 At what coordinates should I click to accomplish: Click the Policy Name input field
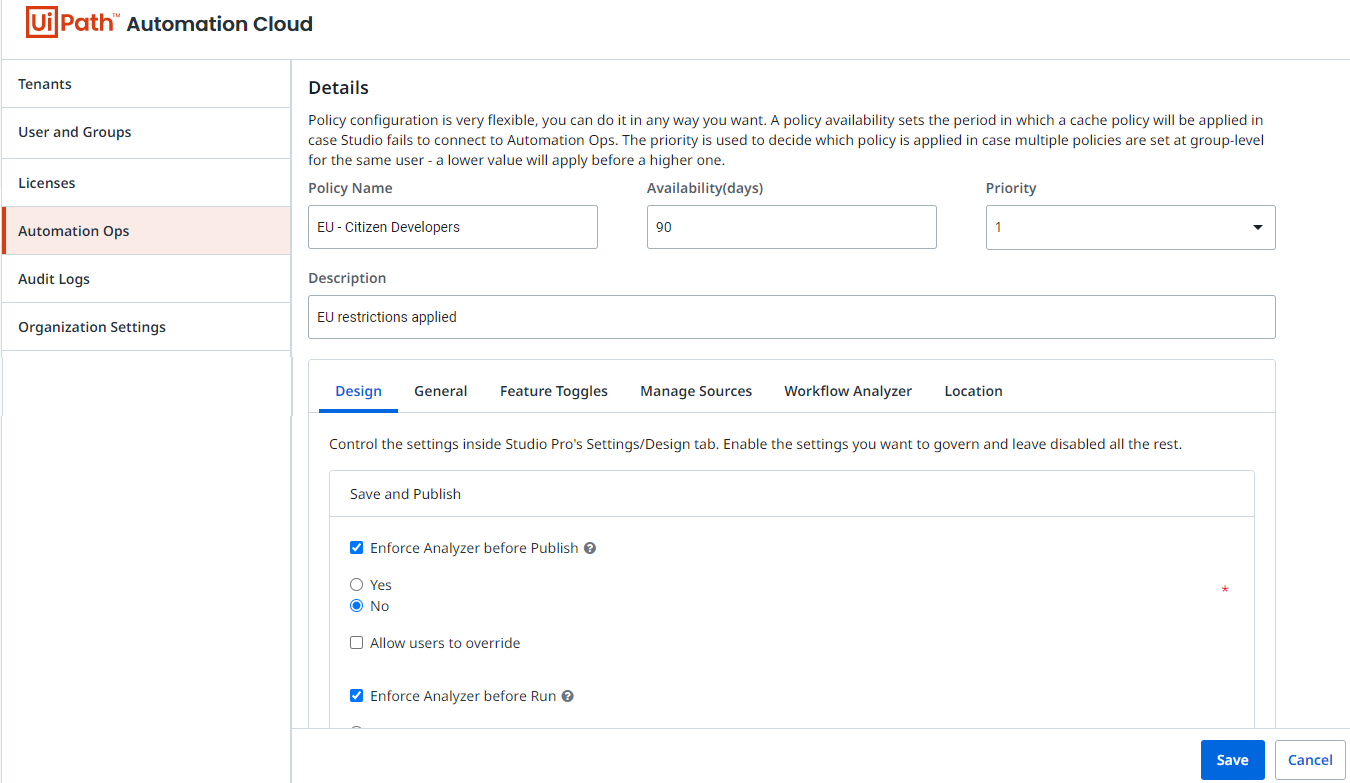[x=453, y=227]
